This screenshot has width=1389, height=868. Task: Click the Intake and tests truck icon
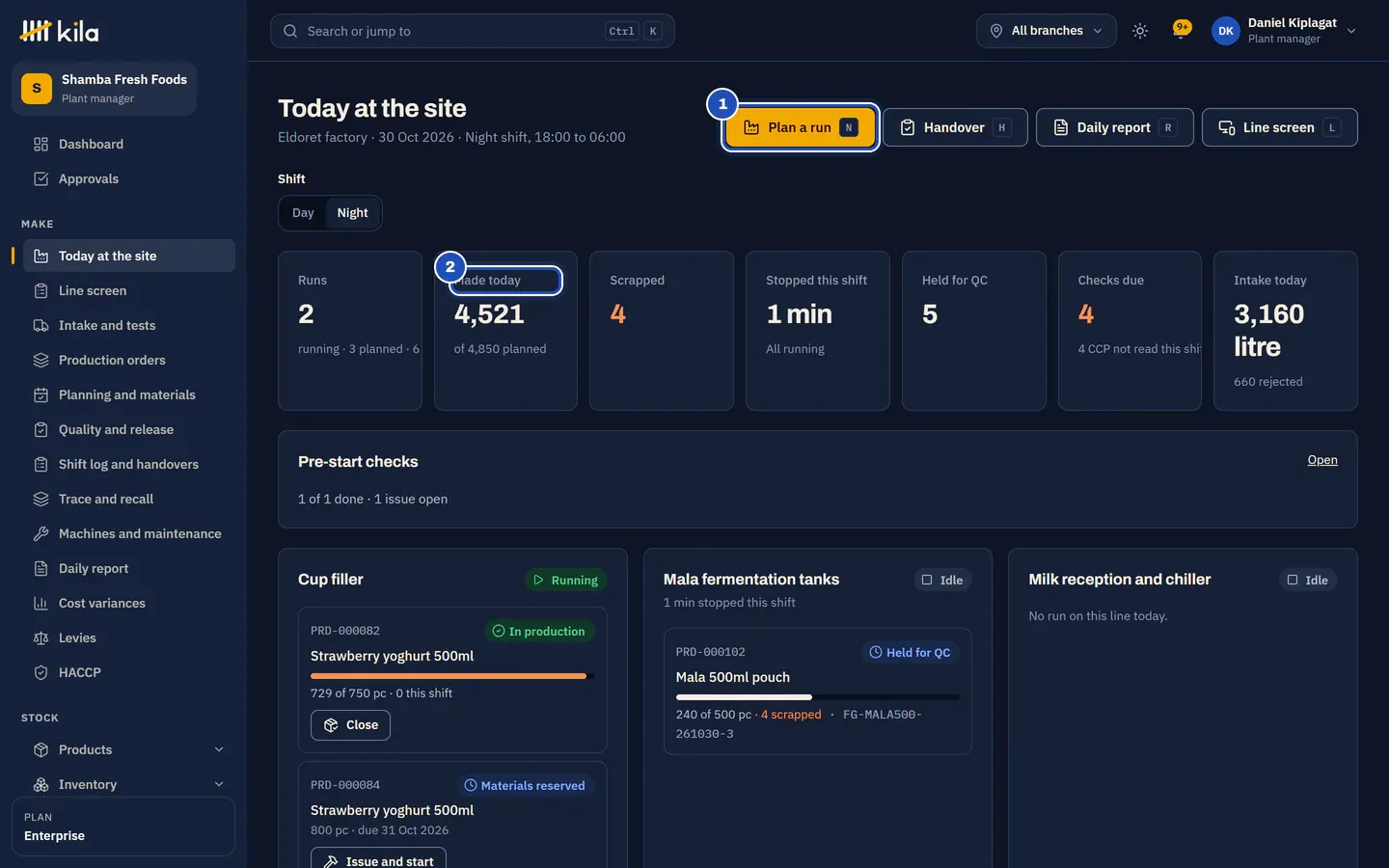click(x=41, y=325)
